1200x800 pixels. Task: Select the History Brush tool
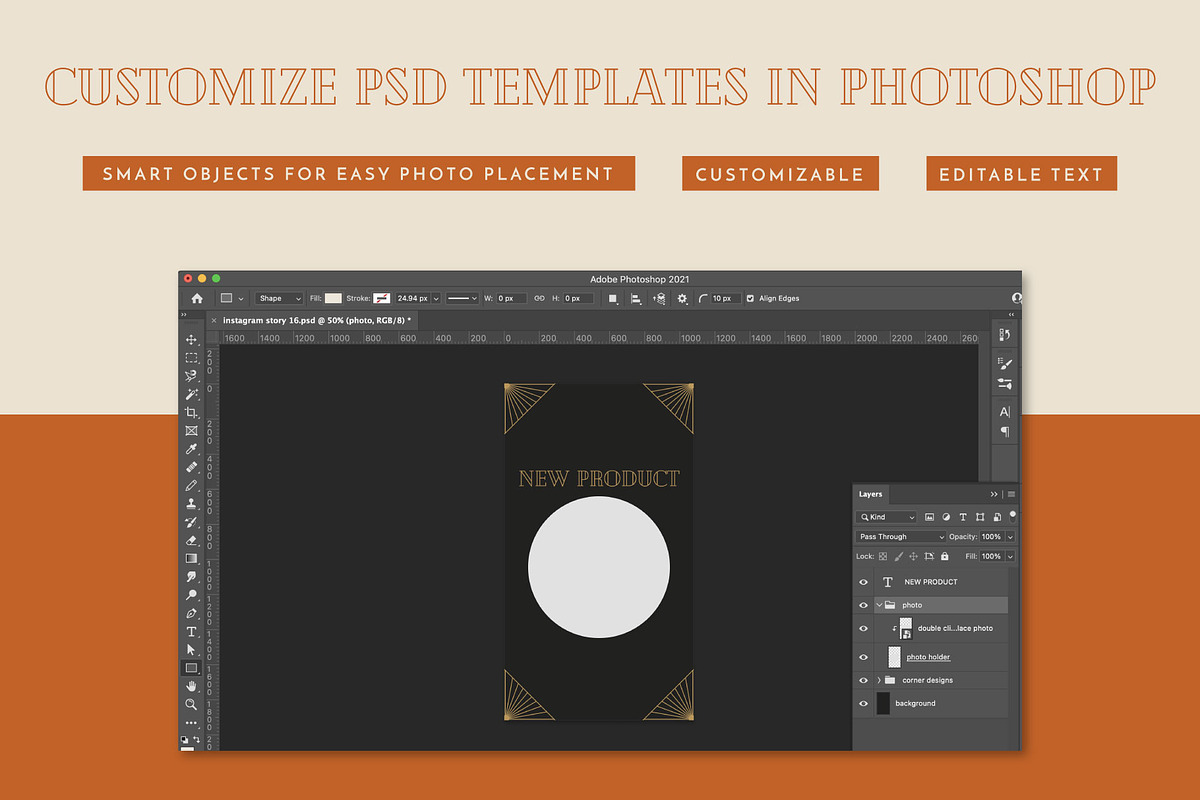coord(191,522)
